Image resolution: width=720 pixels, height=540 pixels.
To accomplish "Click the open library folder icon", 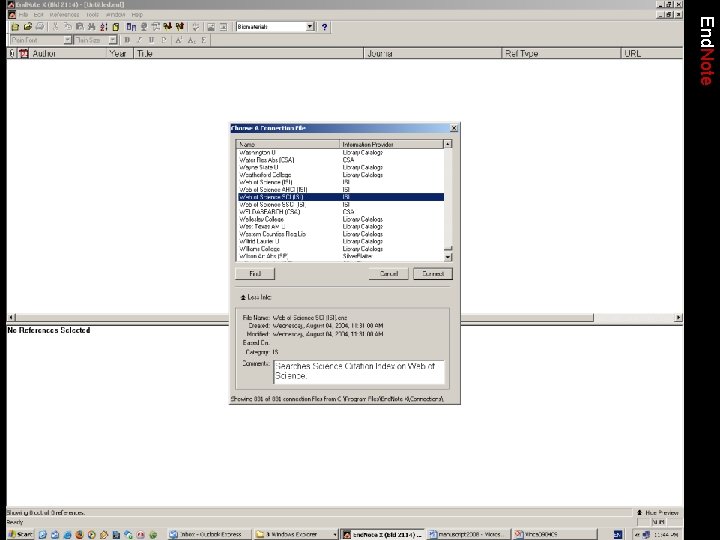I will point(27,27).
